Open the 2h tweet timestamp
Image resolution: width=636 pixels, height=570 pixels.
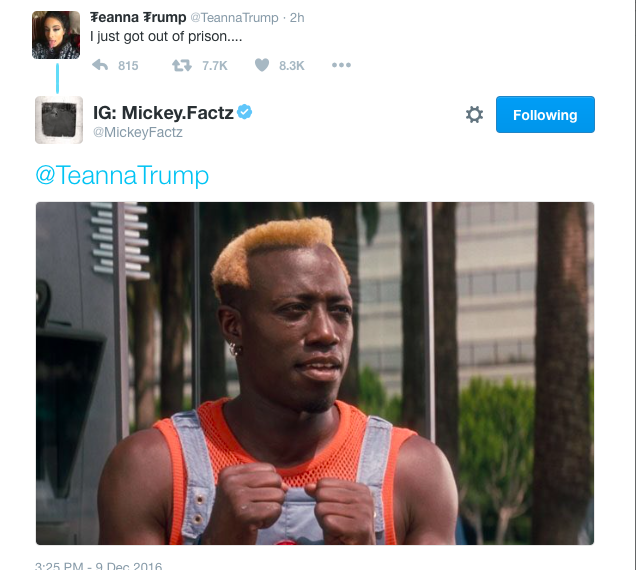point(297,18)
